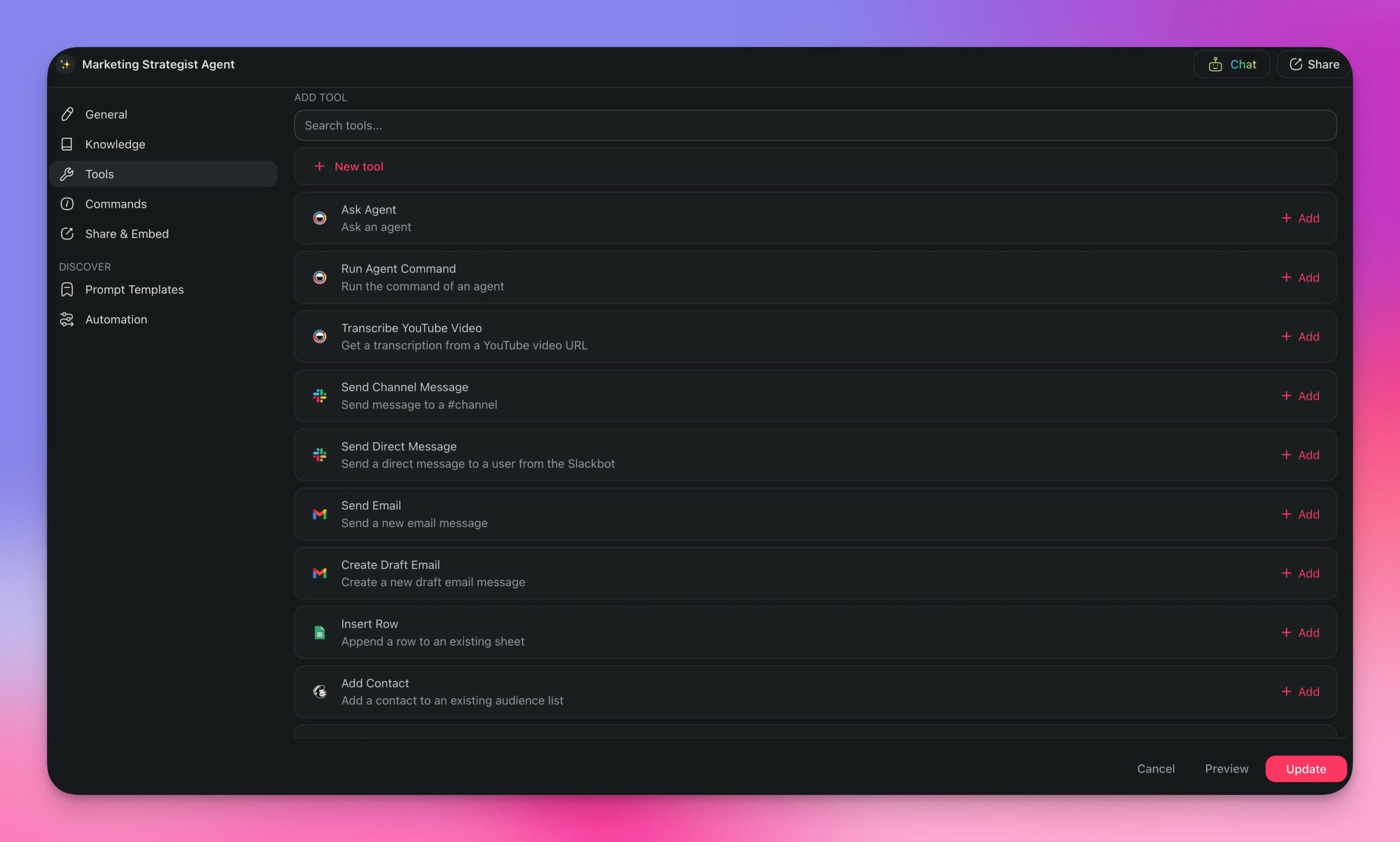The width and height of the screenshot is (1400, 842).
Task: Add the Transcribe YouTube Video tool
Action: click(1300, 336)
